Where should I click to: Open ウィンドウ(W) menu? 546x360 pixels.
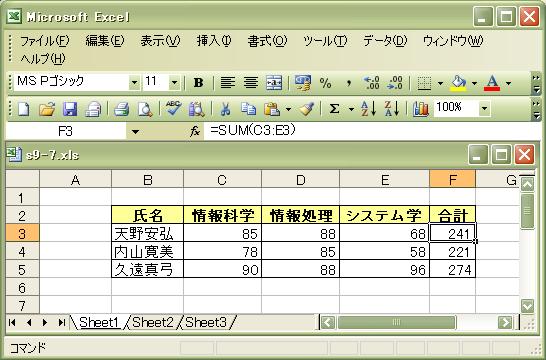pyautogui.click(x=453, y=41)
